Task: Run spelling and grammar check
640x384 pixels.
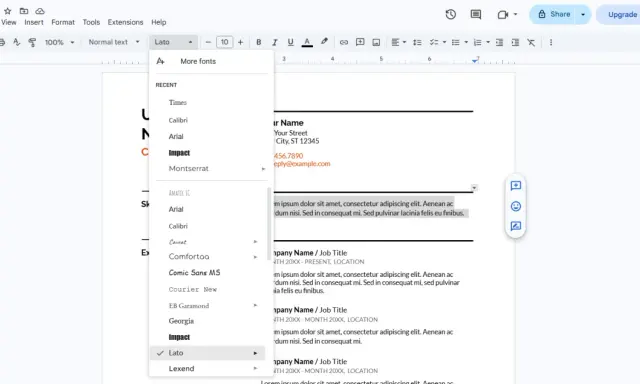Action: click(16, 42)
